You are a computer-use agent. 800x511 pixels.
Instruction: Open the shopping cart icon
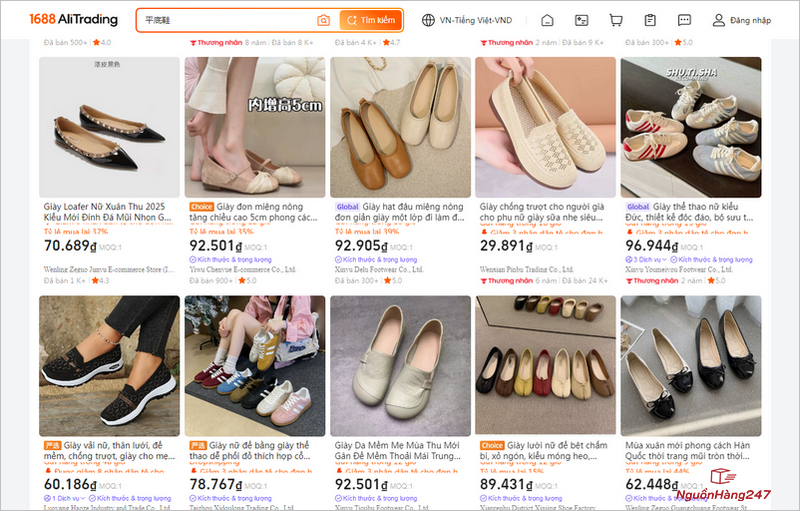[616, 20]
